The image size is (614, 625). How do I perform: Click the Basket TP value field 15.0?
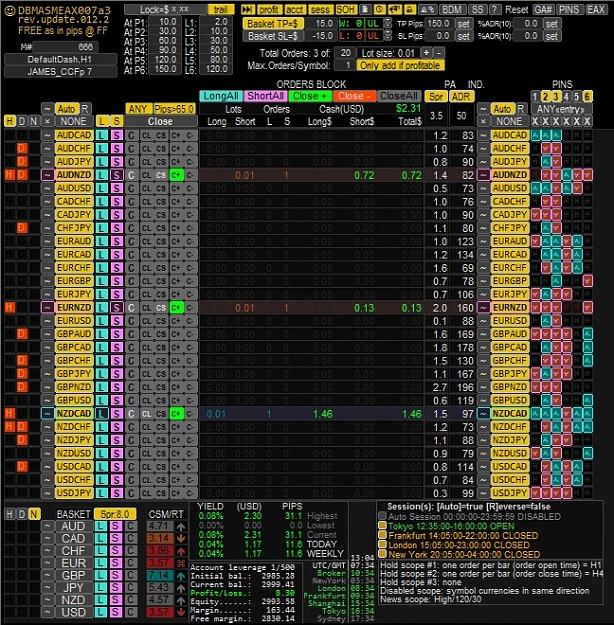click(320, 24)
